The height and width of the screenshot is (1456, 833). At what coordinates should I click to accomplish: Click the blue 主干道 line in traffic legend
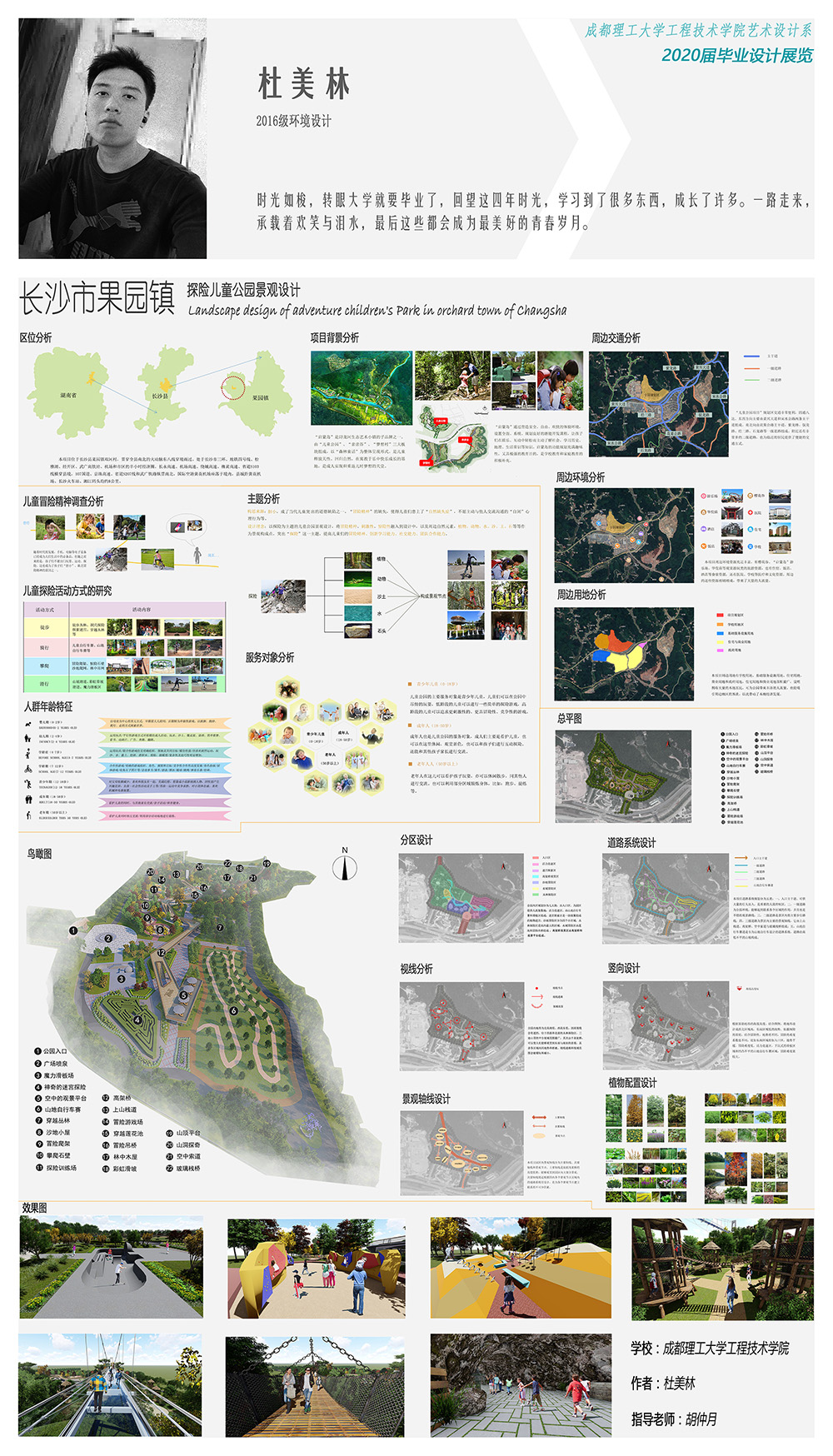pos(751,356)
